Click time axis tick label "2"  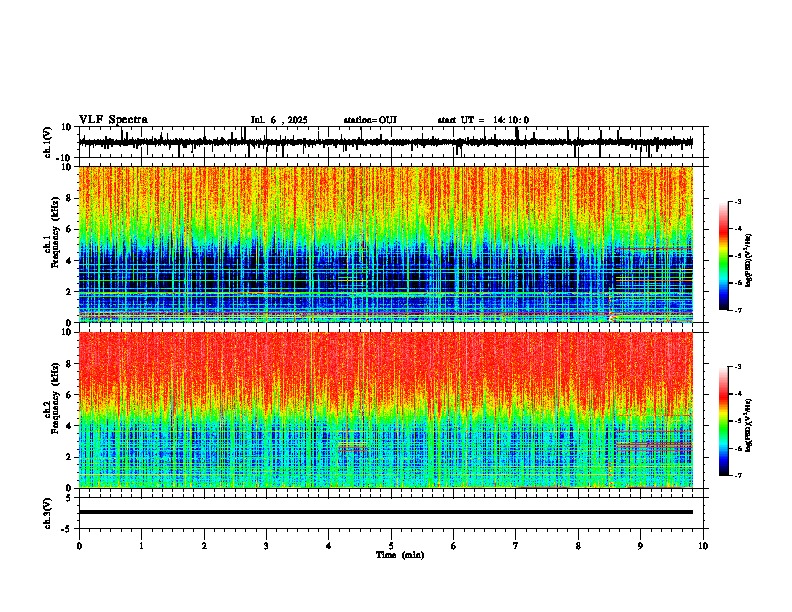click(x=204, y=546)
